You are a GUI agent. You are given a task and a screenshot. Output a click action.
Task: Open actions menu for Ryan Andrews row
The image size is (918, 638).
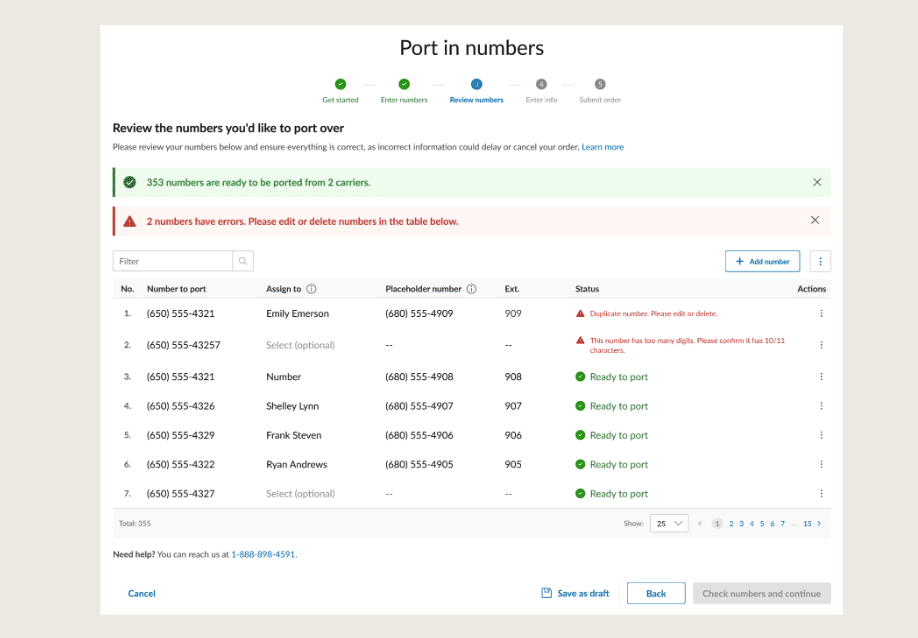pos(821,464)
